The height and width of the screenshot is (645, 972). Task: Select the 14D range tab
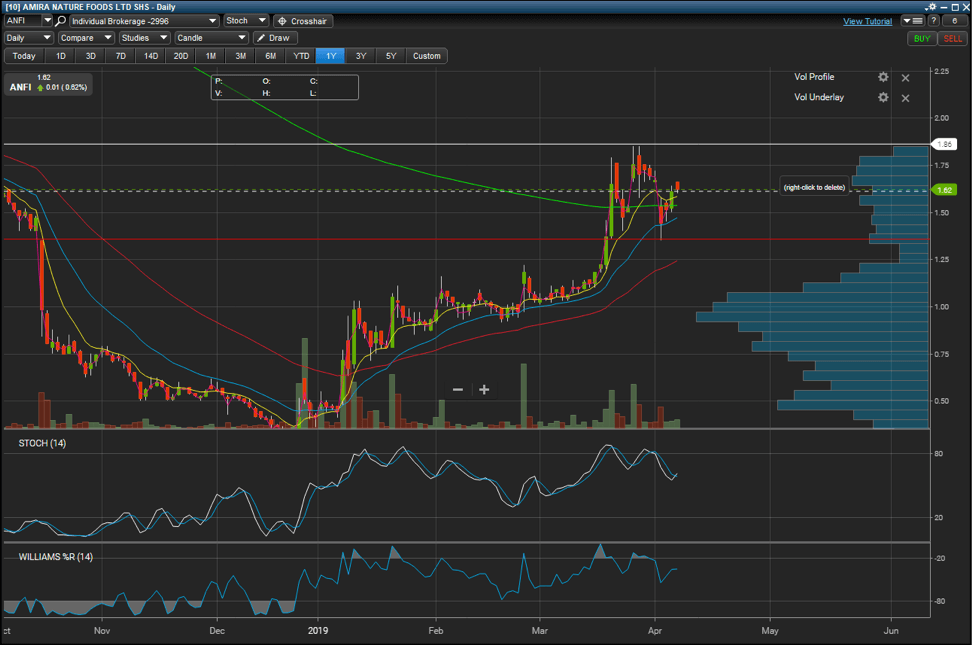[151, 56]
